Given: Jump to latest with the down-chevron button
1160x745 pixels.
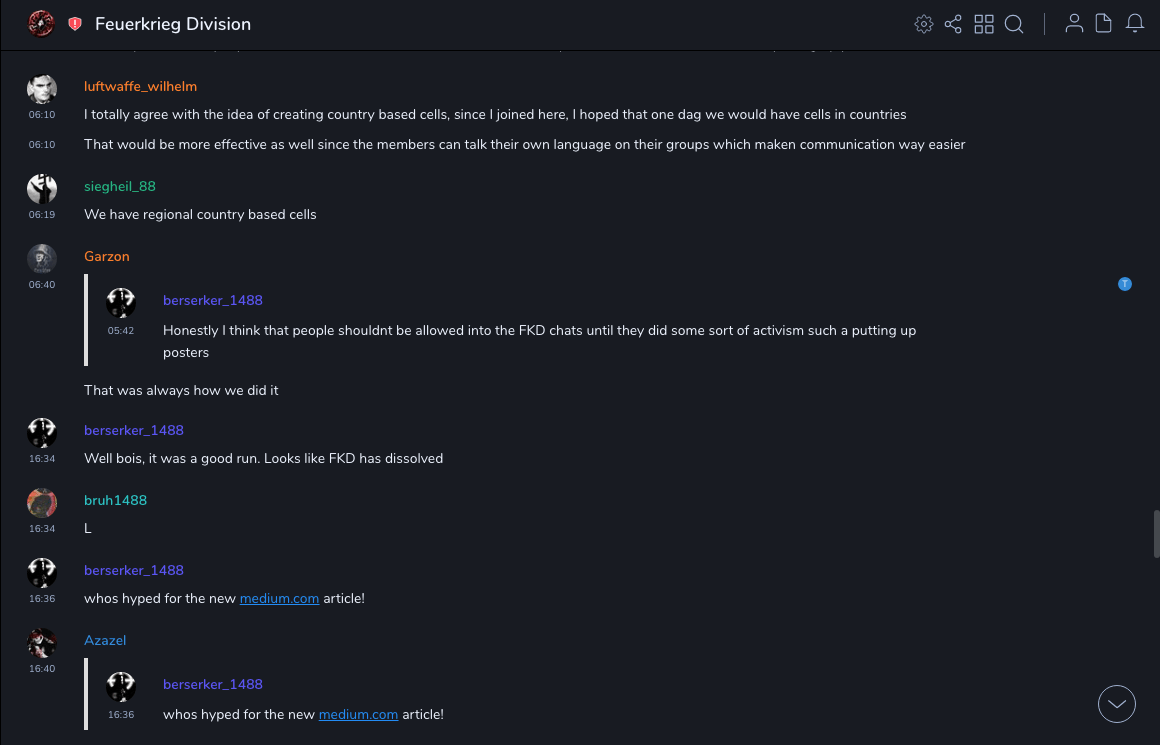Looking at the screenshot, I should pos(1117,704).
